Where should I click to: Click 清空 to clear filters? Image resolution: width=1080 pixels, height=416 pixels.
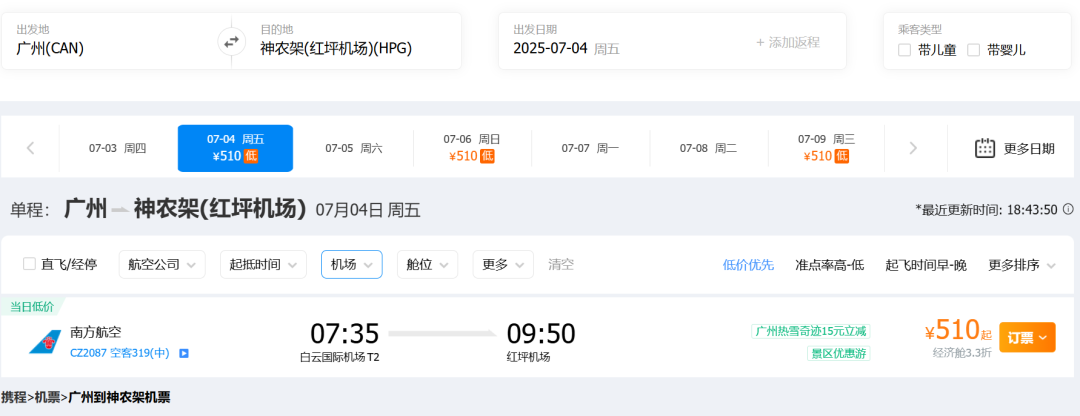(x=561, y=264)
